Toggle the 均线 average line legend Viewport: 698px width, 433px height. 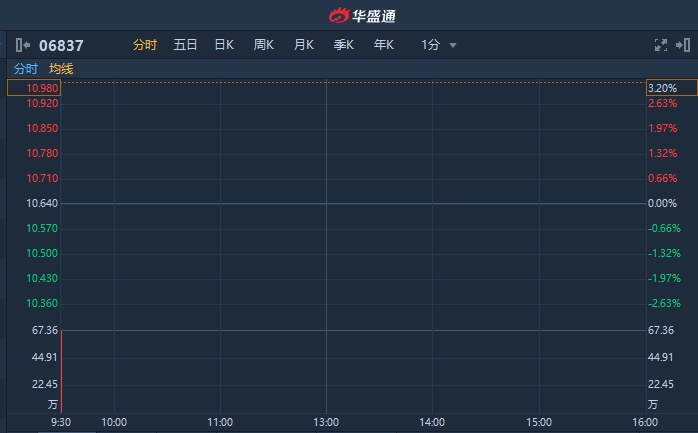coord(61,69)
